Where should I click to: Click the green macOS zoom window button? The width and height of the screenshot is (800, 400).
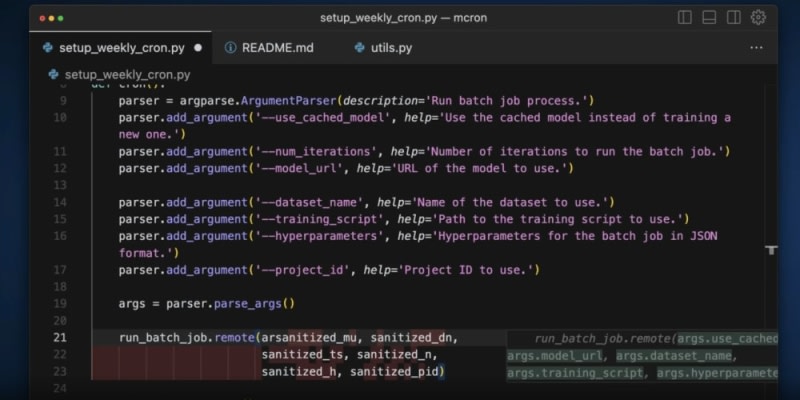(x=58, y=18)
